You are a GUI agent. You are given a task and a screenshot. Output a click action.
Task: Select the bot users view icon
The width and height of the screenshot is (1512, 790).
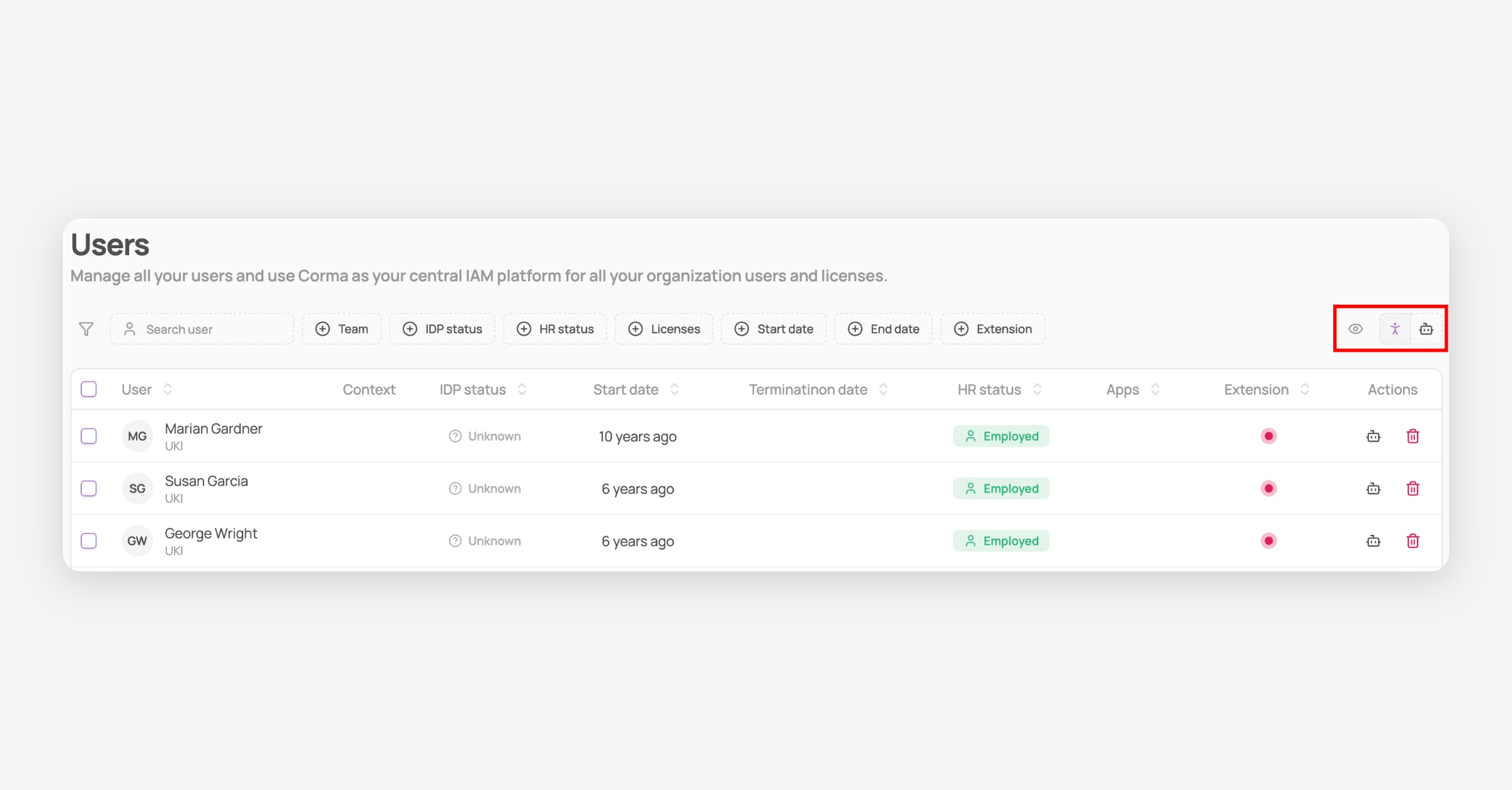tap(1426, 329)
